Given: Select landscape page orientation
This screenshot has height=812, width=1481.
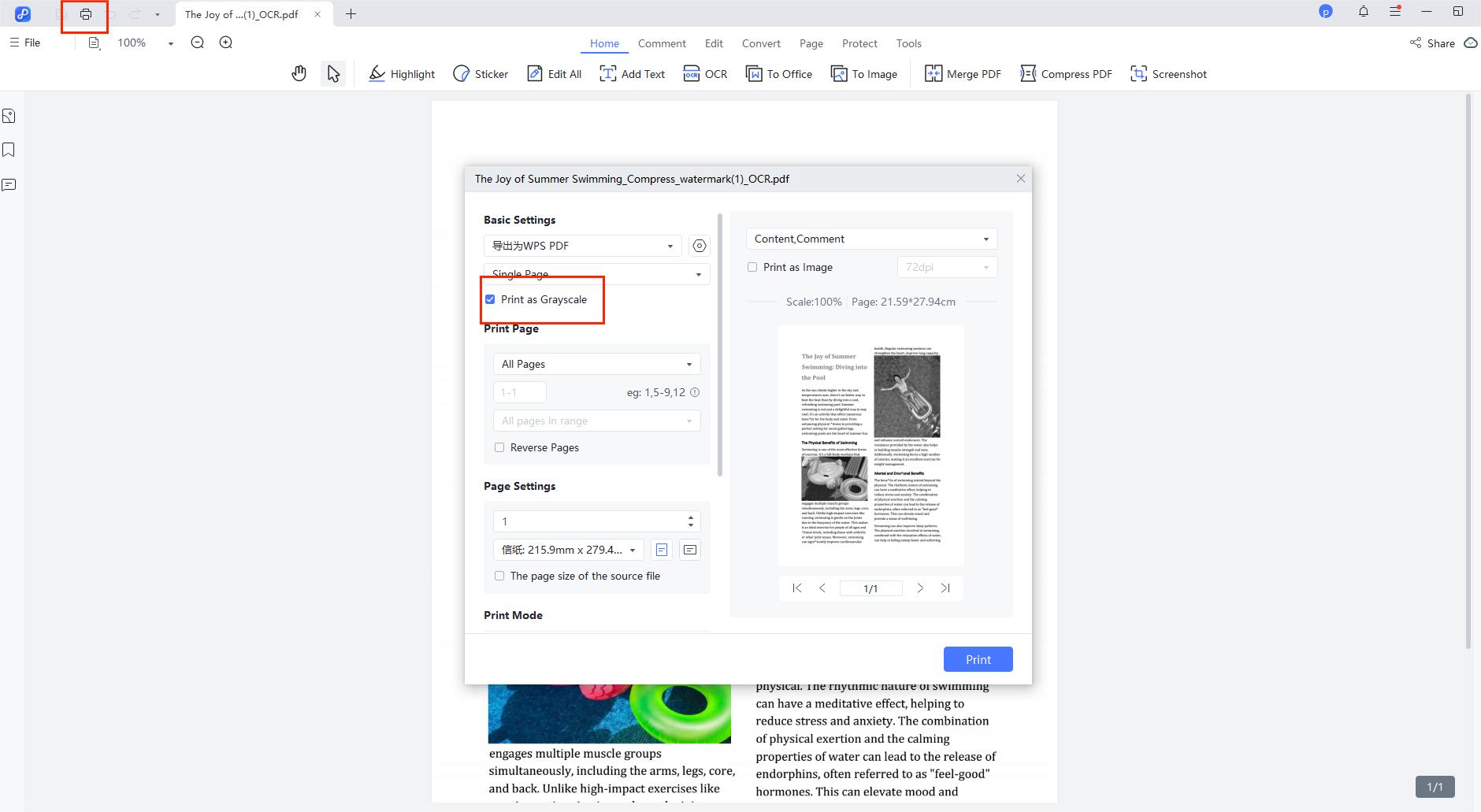Looking at the screenshot, I should (689, 549).
